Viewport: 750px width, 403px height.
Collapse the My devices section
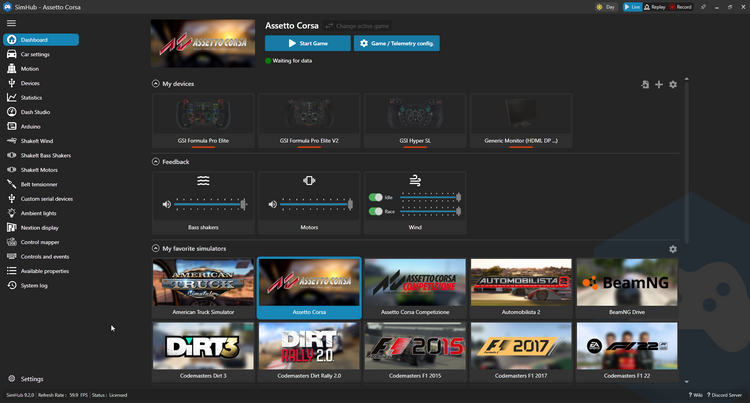click(x=155, y=84)
